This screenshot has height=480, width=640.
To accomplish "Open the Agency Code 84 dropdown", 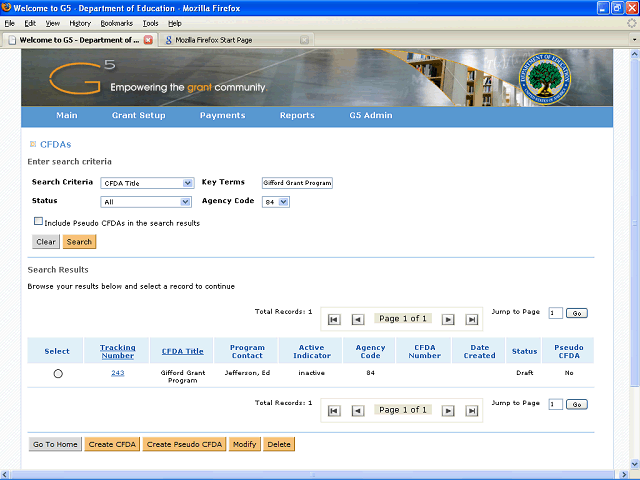I will [276, 202].
